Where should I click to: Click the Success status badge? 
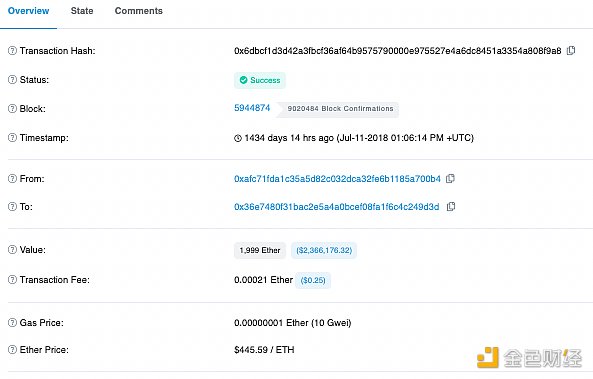click(x=260, y=80)
